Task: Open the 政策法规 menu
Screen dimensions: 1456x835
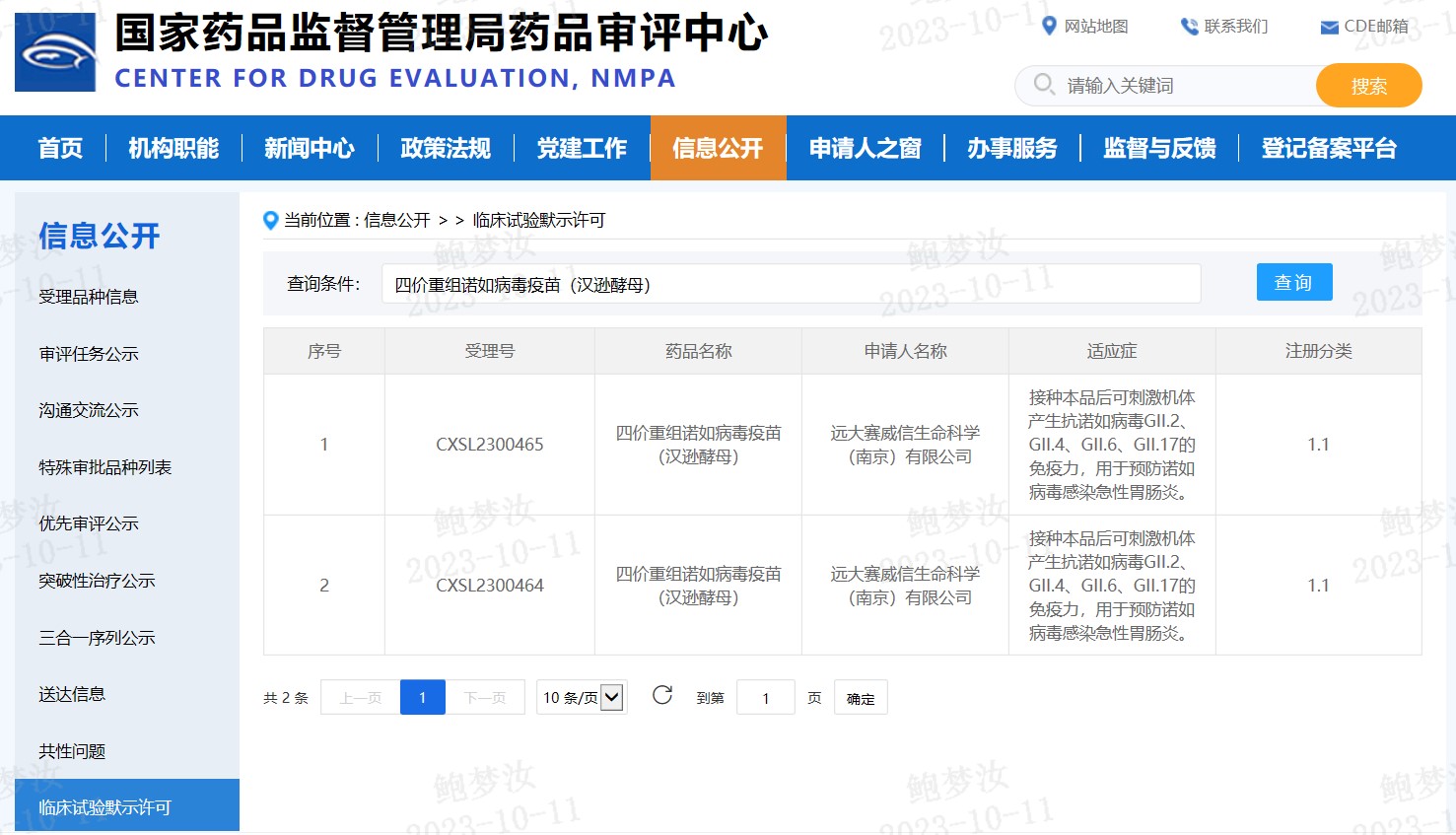Action: 446,148
